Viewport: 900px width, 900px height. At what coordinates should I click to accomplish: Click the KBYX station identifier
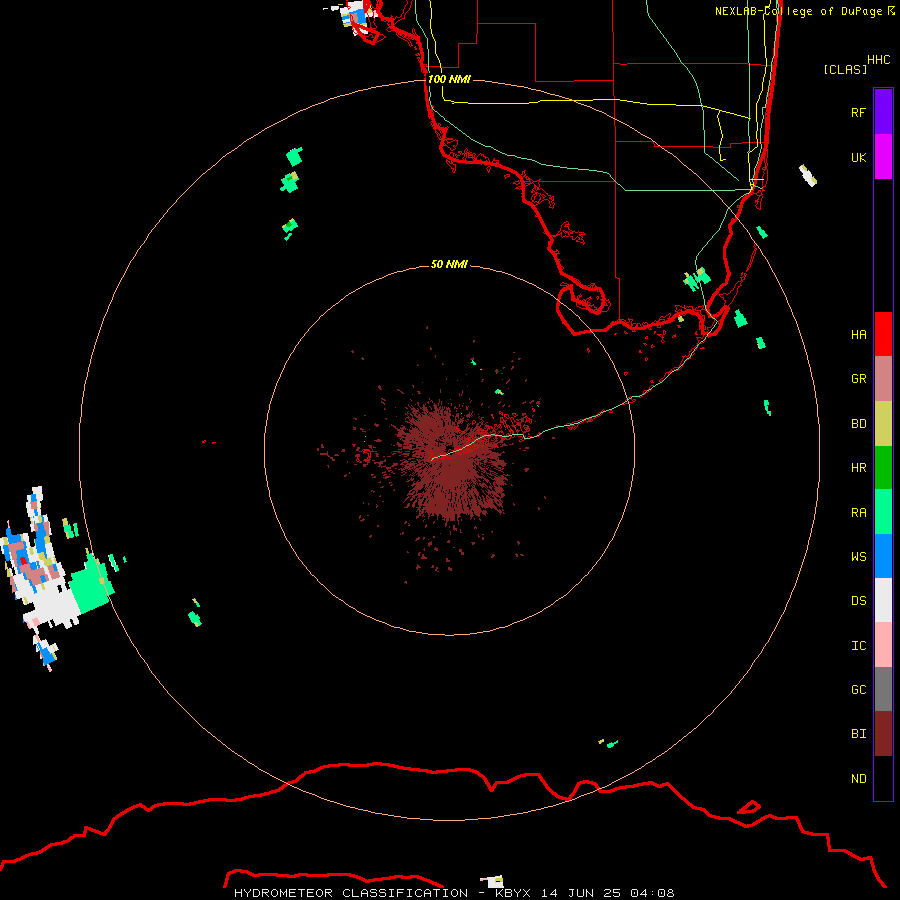pyautogui.click(x=513, y=893)
